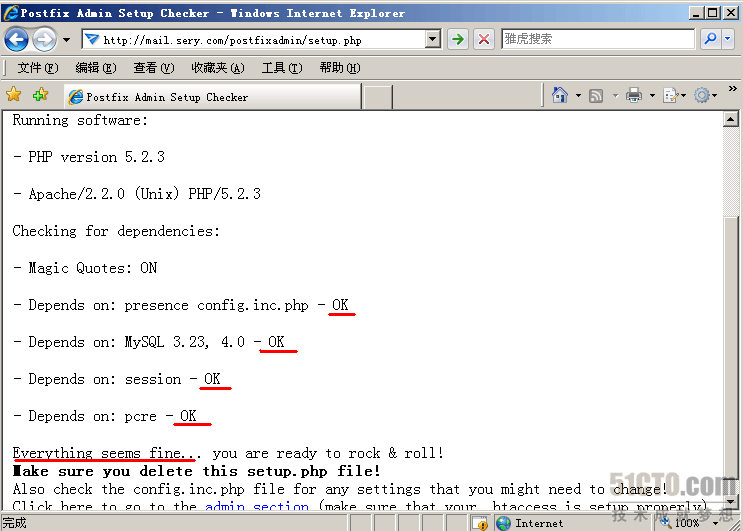Click the Home page icon
Screen dimensions: 743x531
560,95
